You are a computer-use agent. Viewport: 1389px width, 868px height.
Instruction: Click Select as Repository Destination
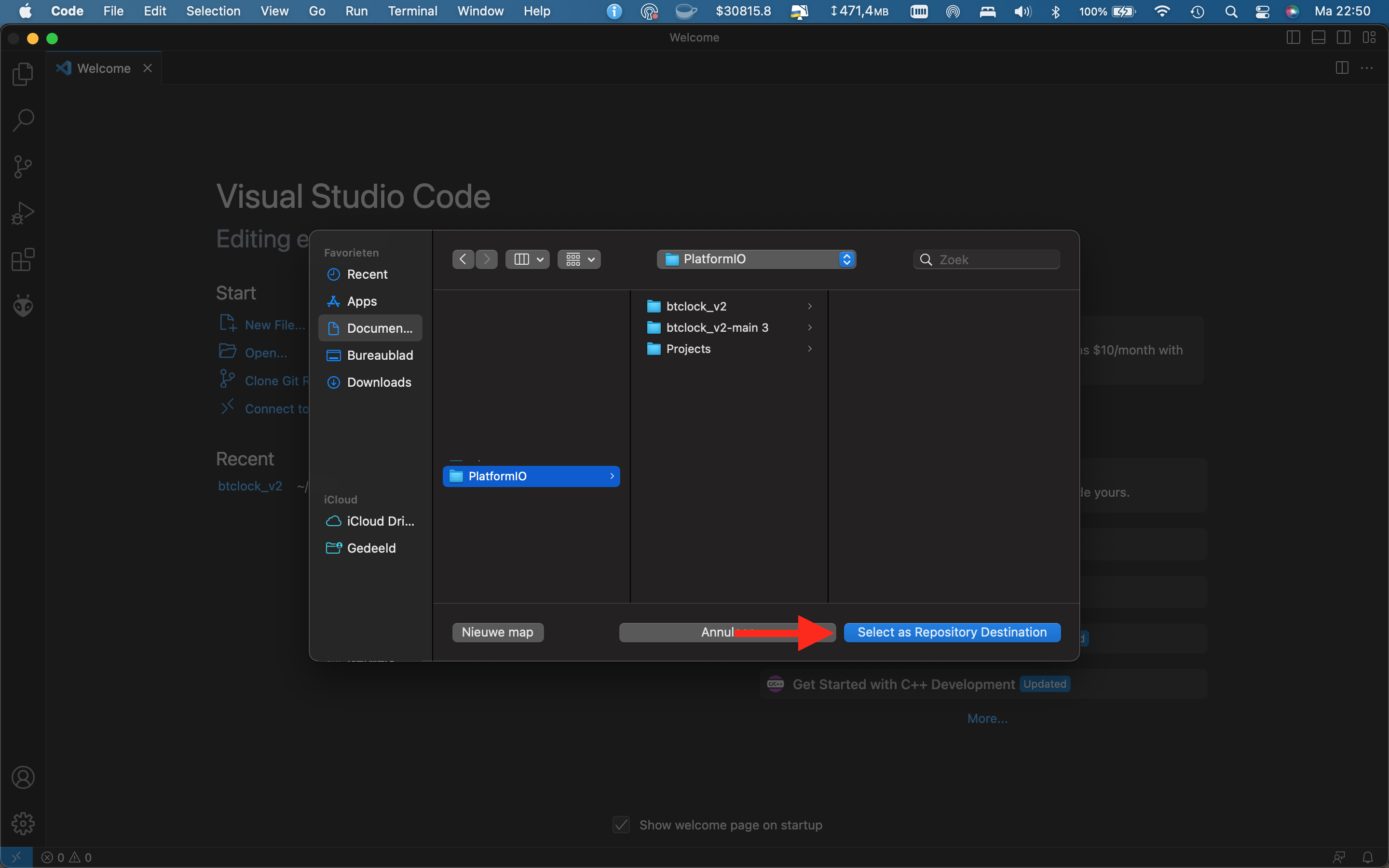coord(952,633)
